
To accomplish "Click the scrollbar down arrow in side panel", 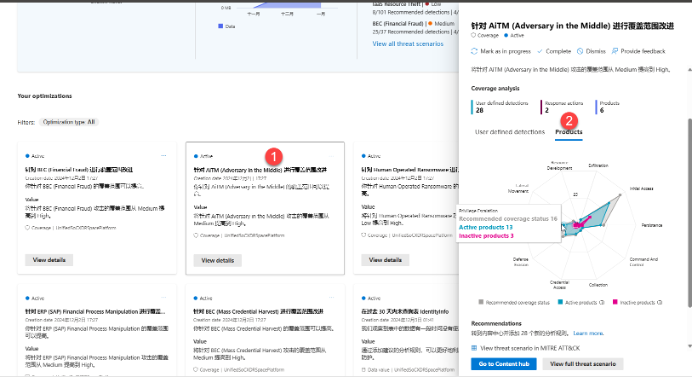I will pyautogui.click(x=689, y=346).
